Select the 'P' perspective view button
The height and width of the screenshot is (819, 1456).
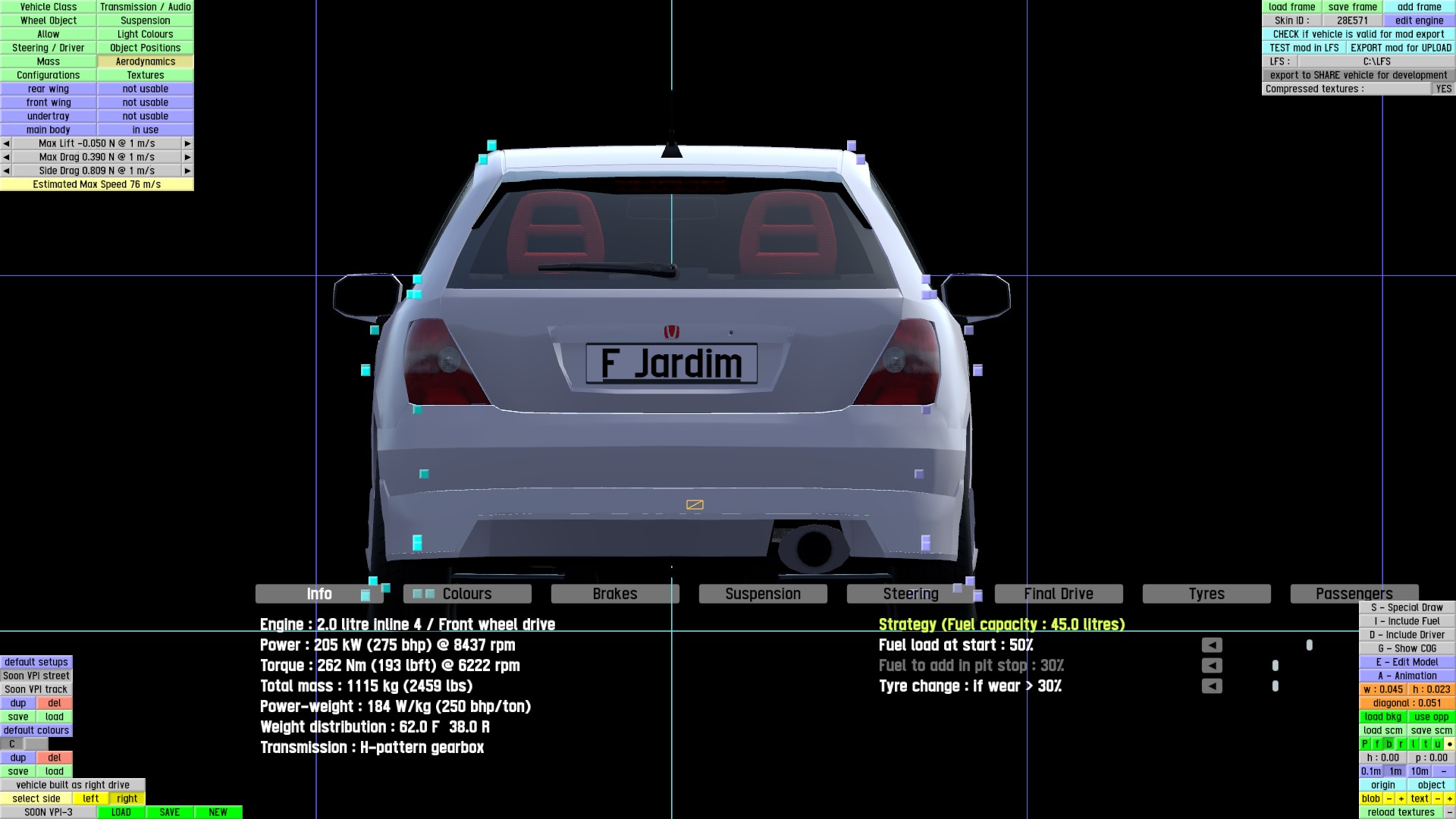pyautogui.click(x=1365, y=744)
